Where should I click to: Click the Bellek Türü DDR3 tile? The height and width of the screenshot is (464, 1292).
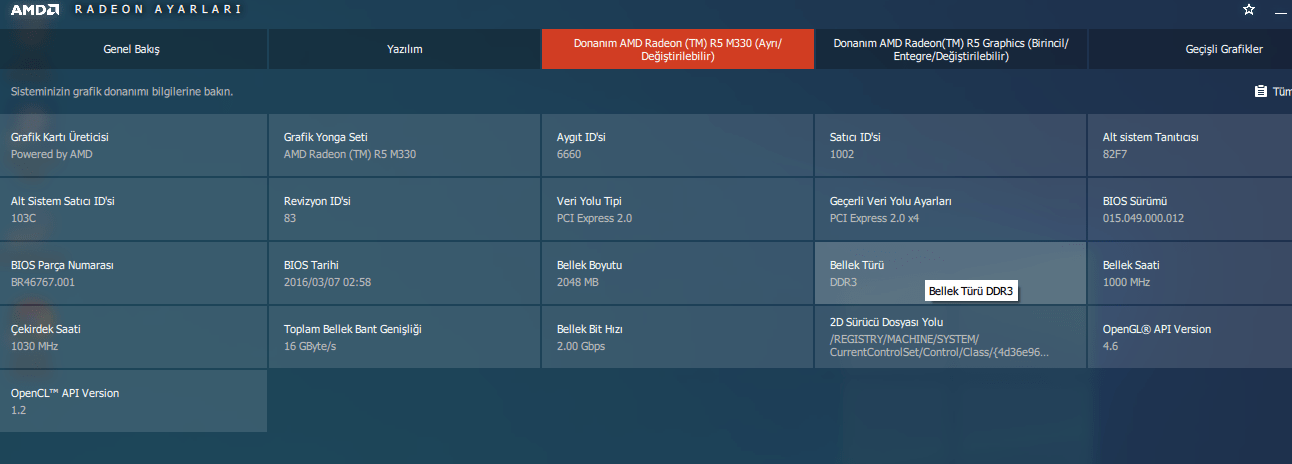950,273
